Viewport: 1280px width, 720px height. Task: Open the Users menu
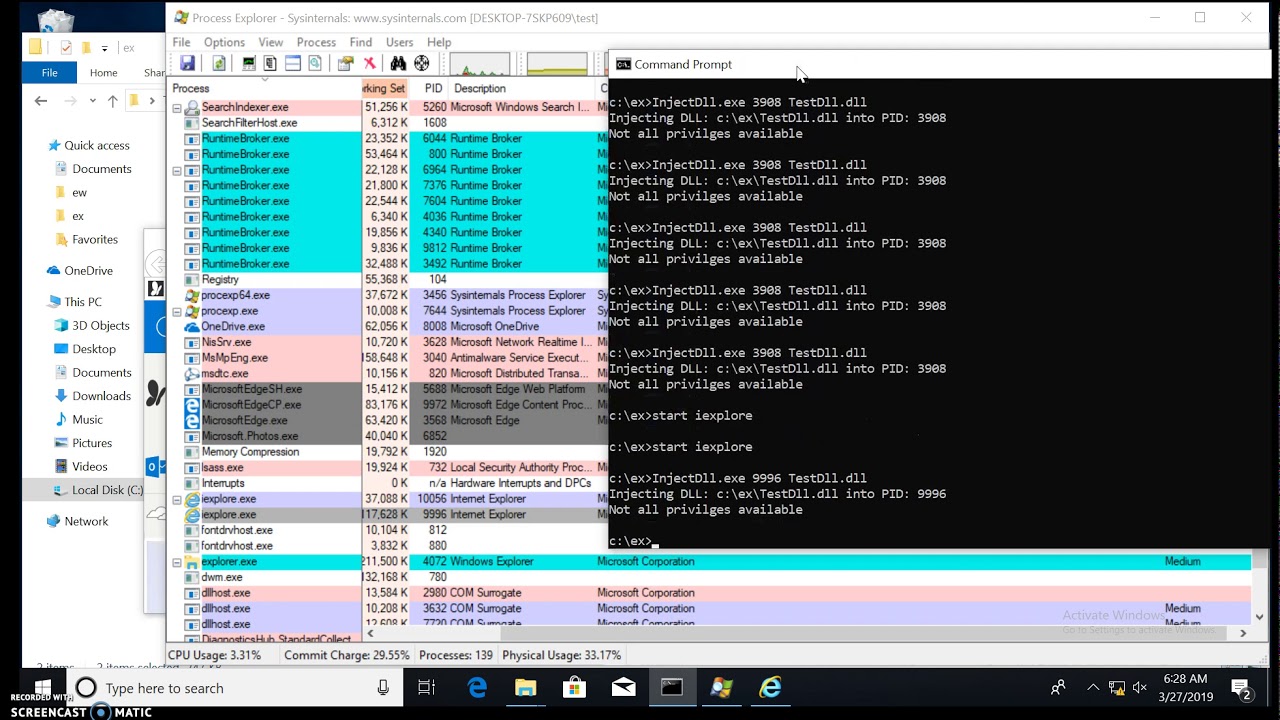coord(400,42)
